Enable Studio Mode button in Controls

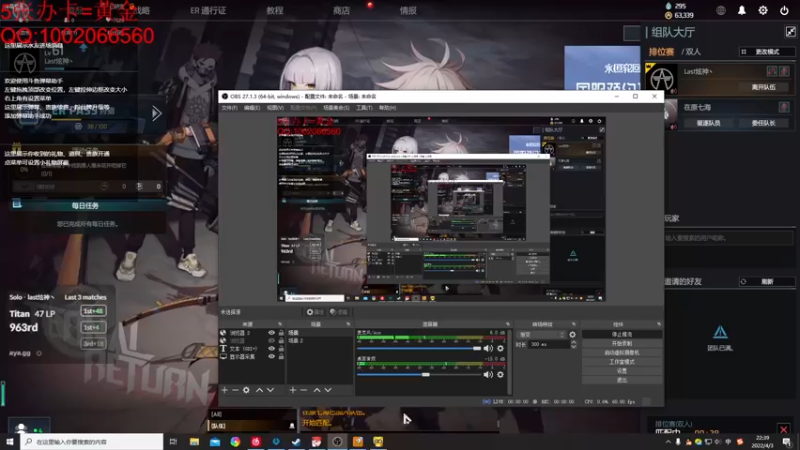pyautogui.click(x=622, y=362)
